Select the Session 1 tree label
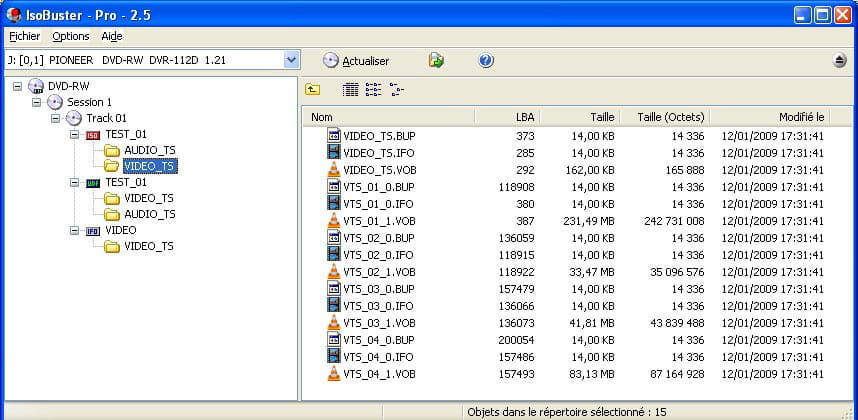 pyautogui.click(x=89, y=102)
